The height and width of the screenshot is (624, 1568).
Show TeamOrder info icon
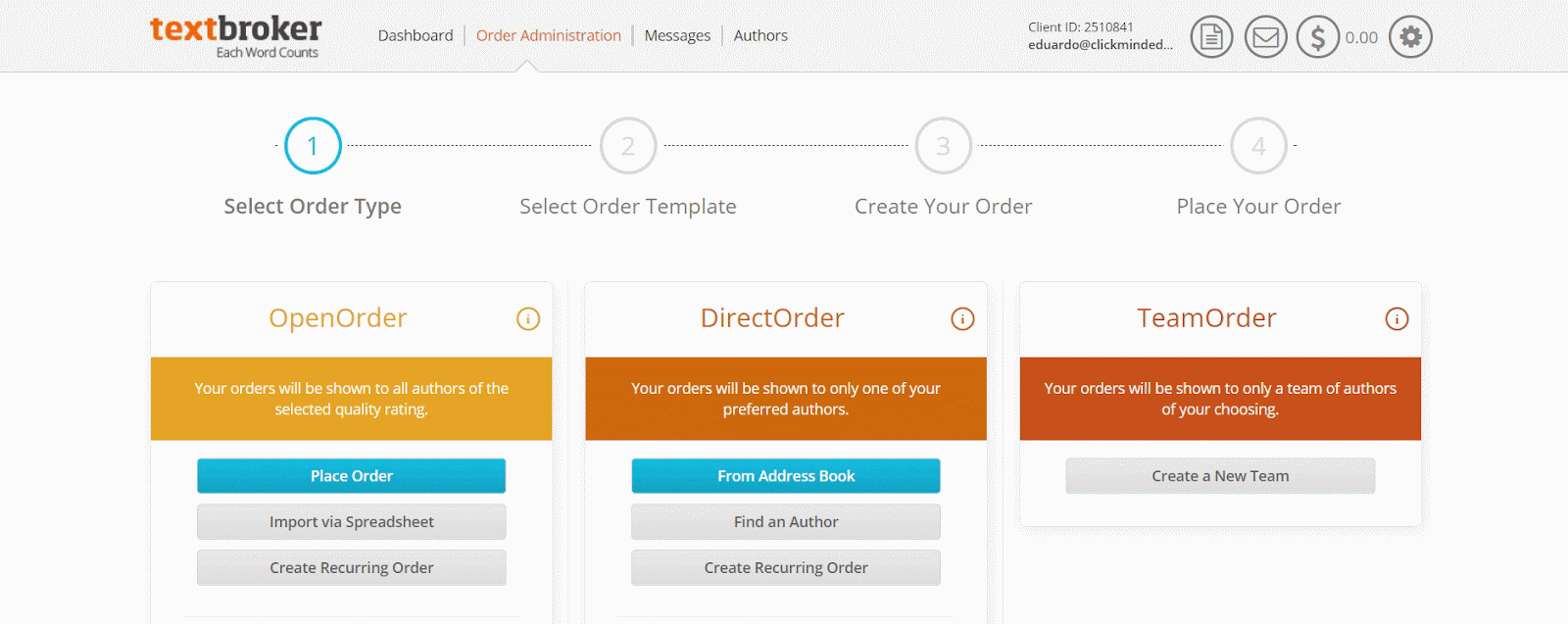click(1396, 318)
